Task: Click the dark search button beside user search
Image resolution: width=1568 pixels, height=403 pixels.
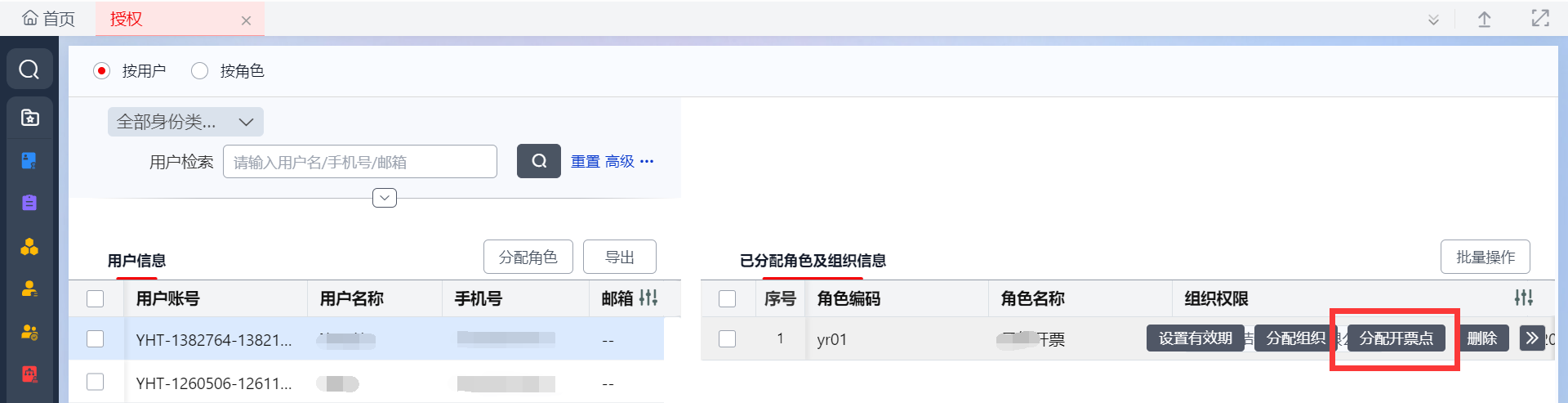Action: pyautogui.click(x=538, y=161)
